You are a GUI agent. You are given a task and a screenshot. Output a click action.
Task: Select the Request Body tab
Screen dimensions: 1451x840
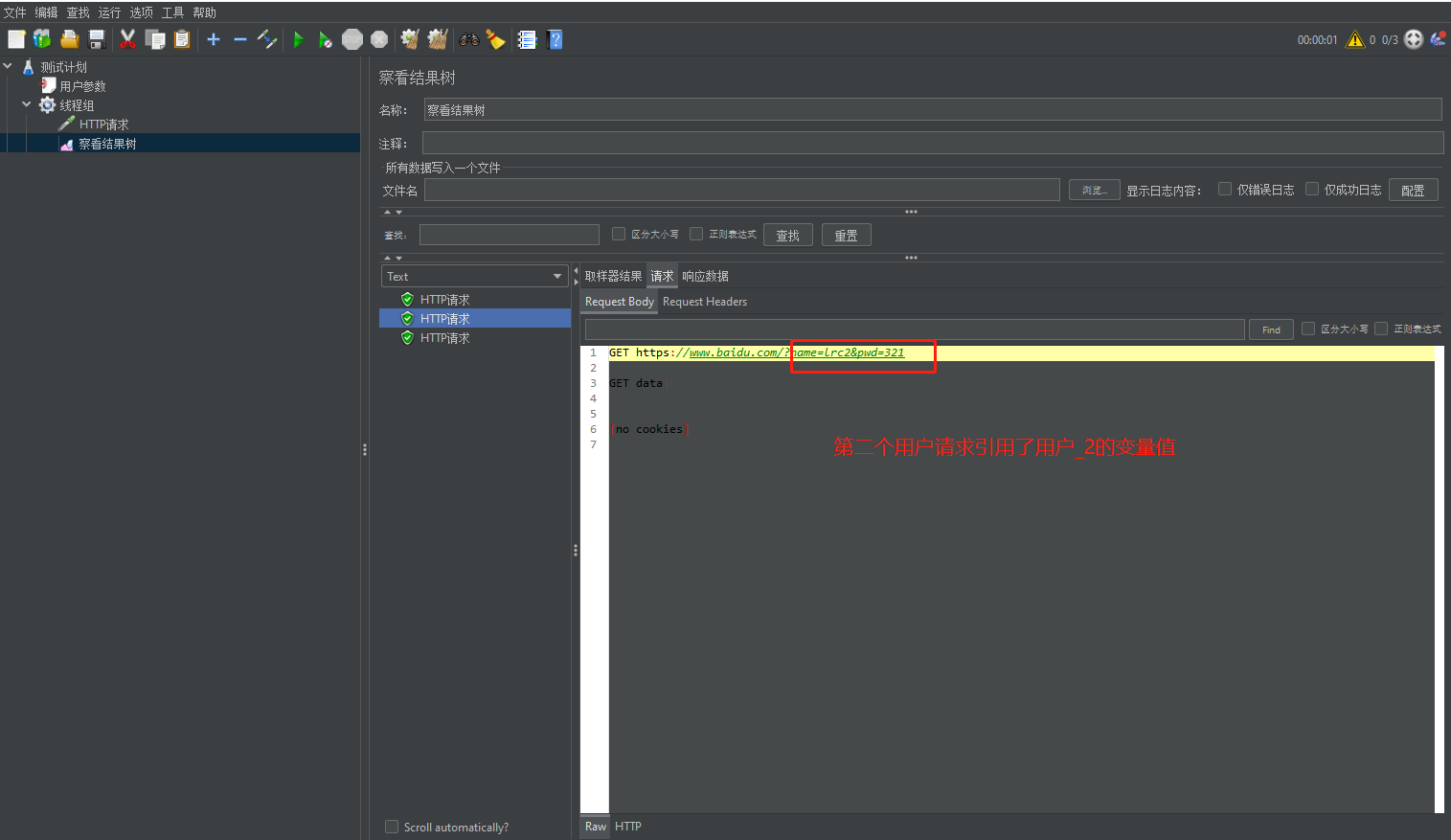(620, 302)
